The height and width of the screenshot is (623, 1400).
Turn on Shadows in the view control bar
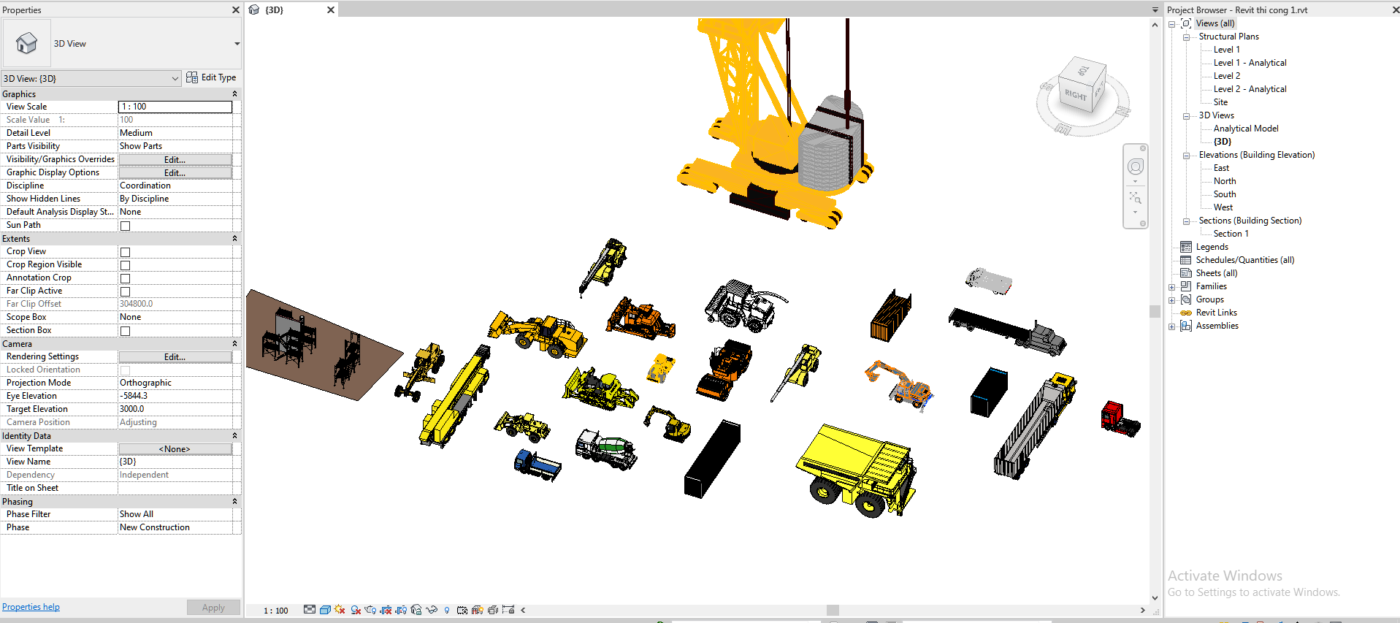tap(356, 607)
